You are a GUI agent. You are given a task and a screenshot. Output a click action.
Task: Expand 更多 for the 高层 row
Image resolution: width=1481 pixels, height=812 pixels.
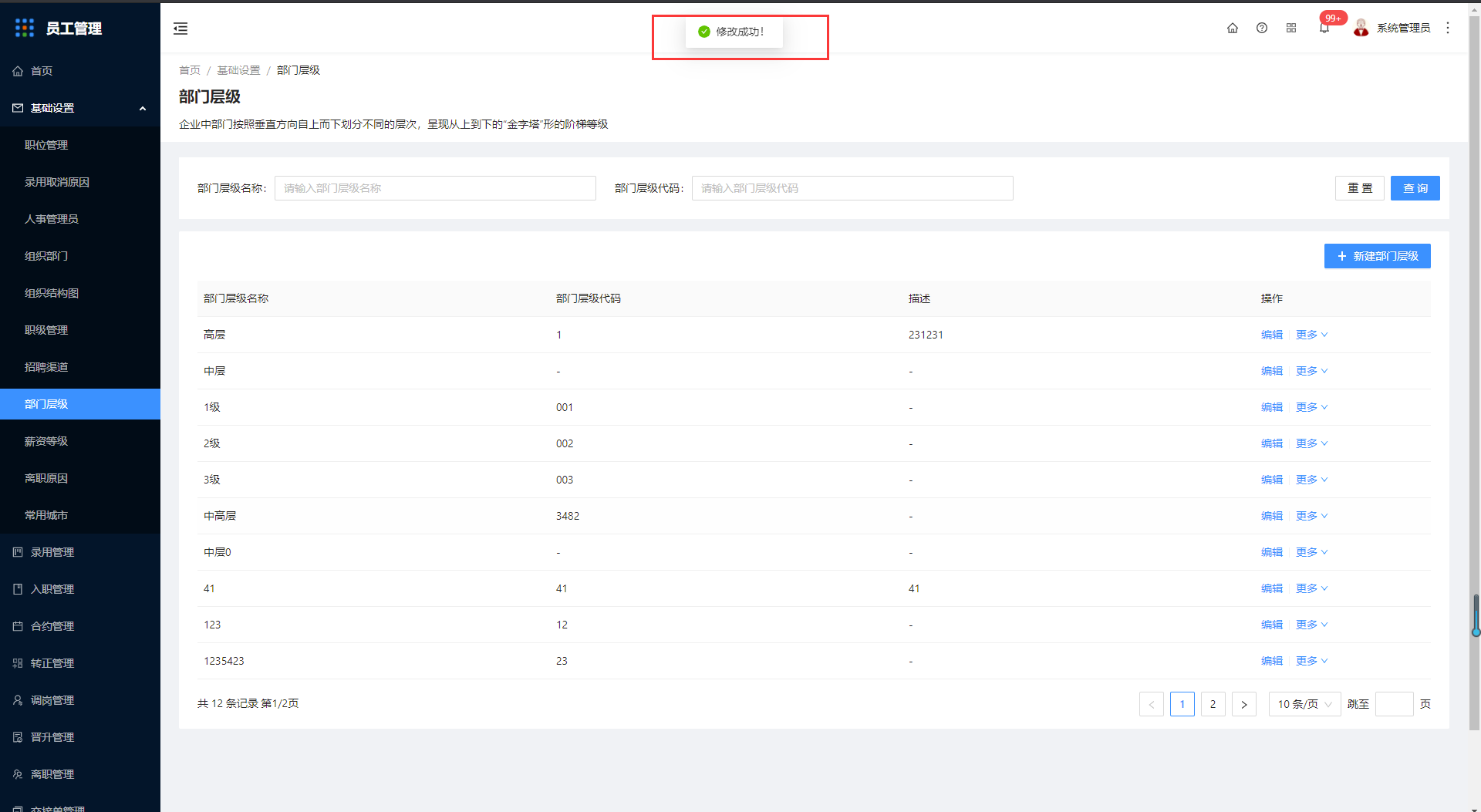point(1311,335)
